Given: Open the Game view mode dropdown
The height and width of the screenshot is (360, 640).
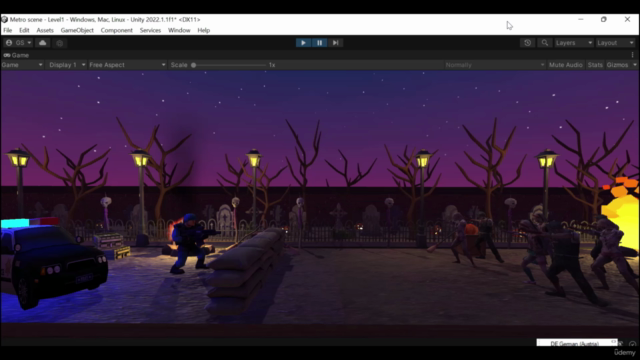Looking at the screenshot, I should (22, 65).
